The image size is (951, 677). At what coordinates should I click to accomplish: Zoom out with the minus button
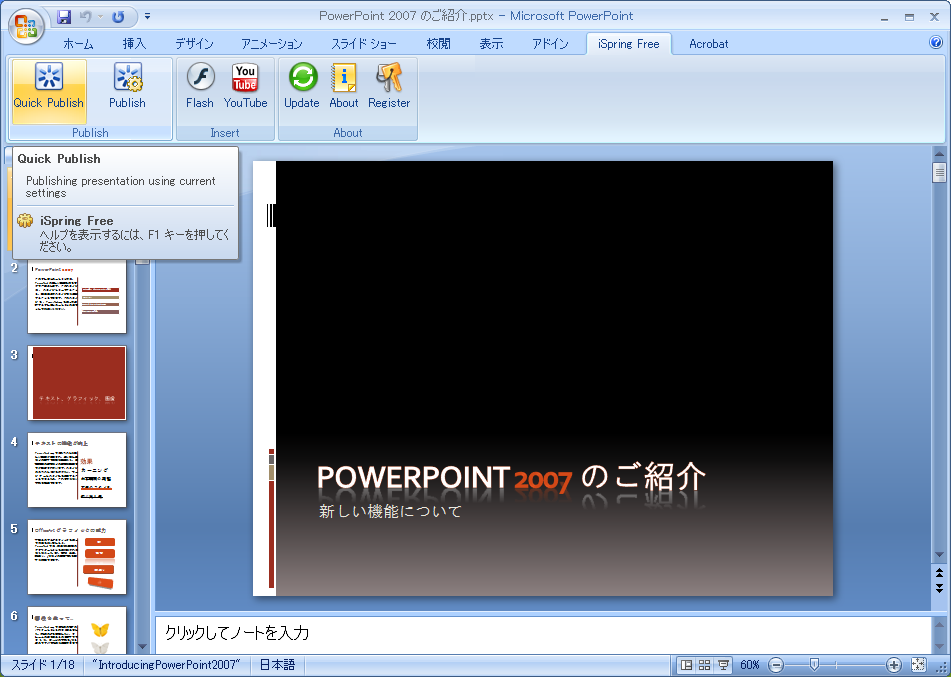tap(776, 665)
